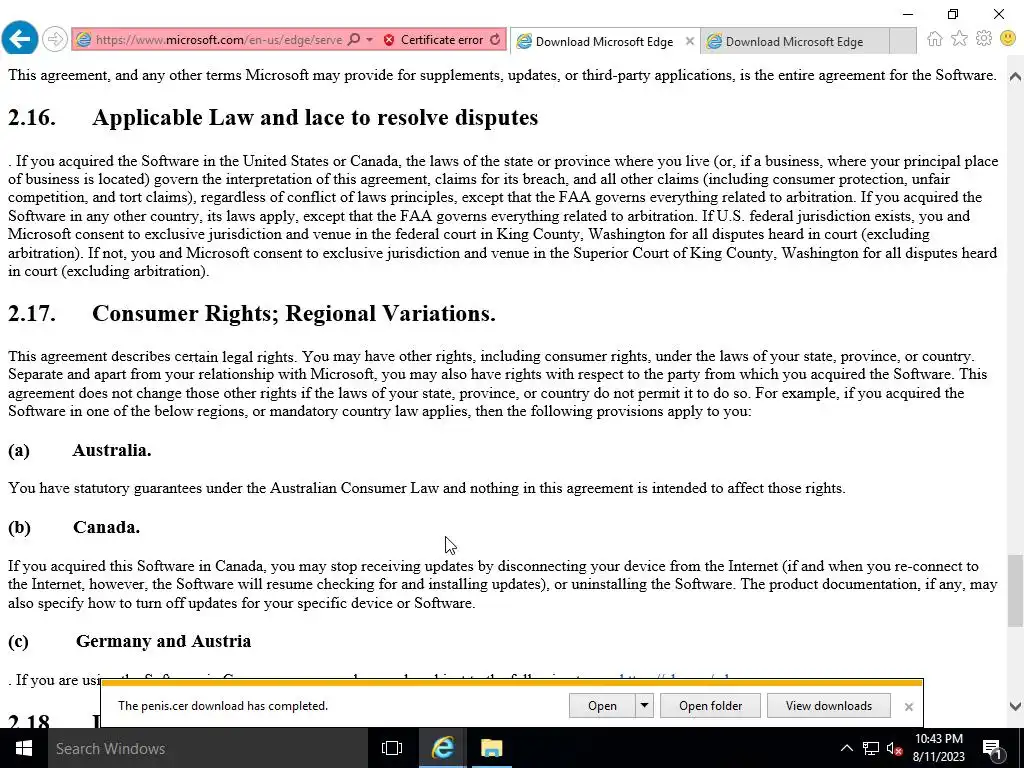Click download completed message text
The image size is (1024, 768).
click(x=223, y=706)
